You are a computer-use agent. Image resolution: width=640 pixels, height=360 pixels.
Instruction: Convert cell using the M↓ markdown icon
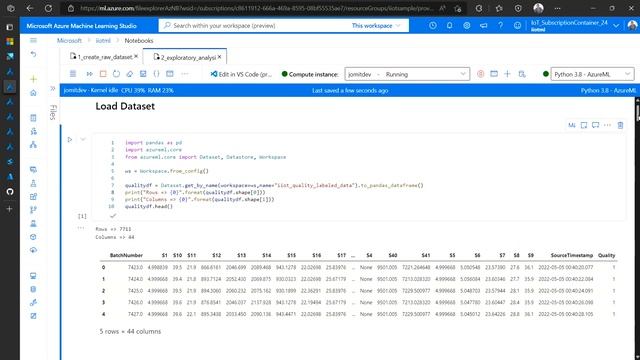click(x=572, y=125)
